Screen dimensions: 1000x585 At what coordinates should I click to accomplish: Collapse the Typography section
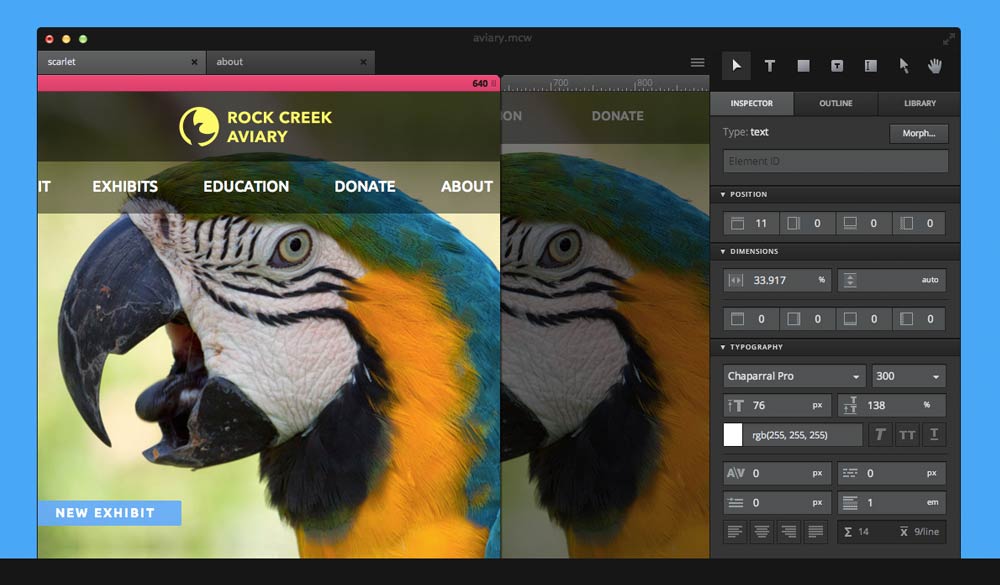tap(723, 347)
